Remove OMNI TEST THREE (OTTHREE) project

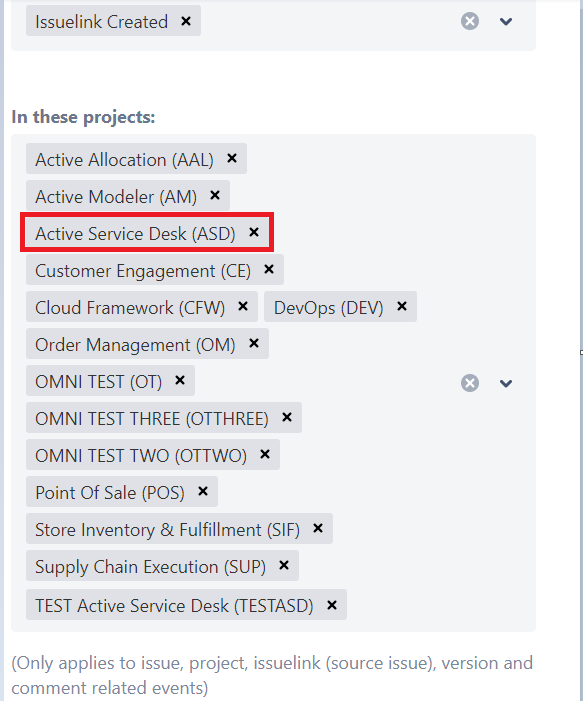coord(287,418)
